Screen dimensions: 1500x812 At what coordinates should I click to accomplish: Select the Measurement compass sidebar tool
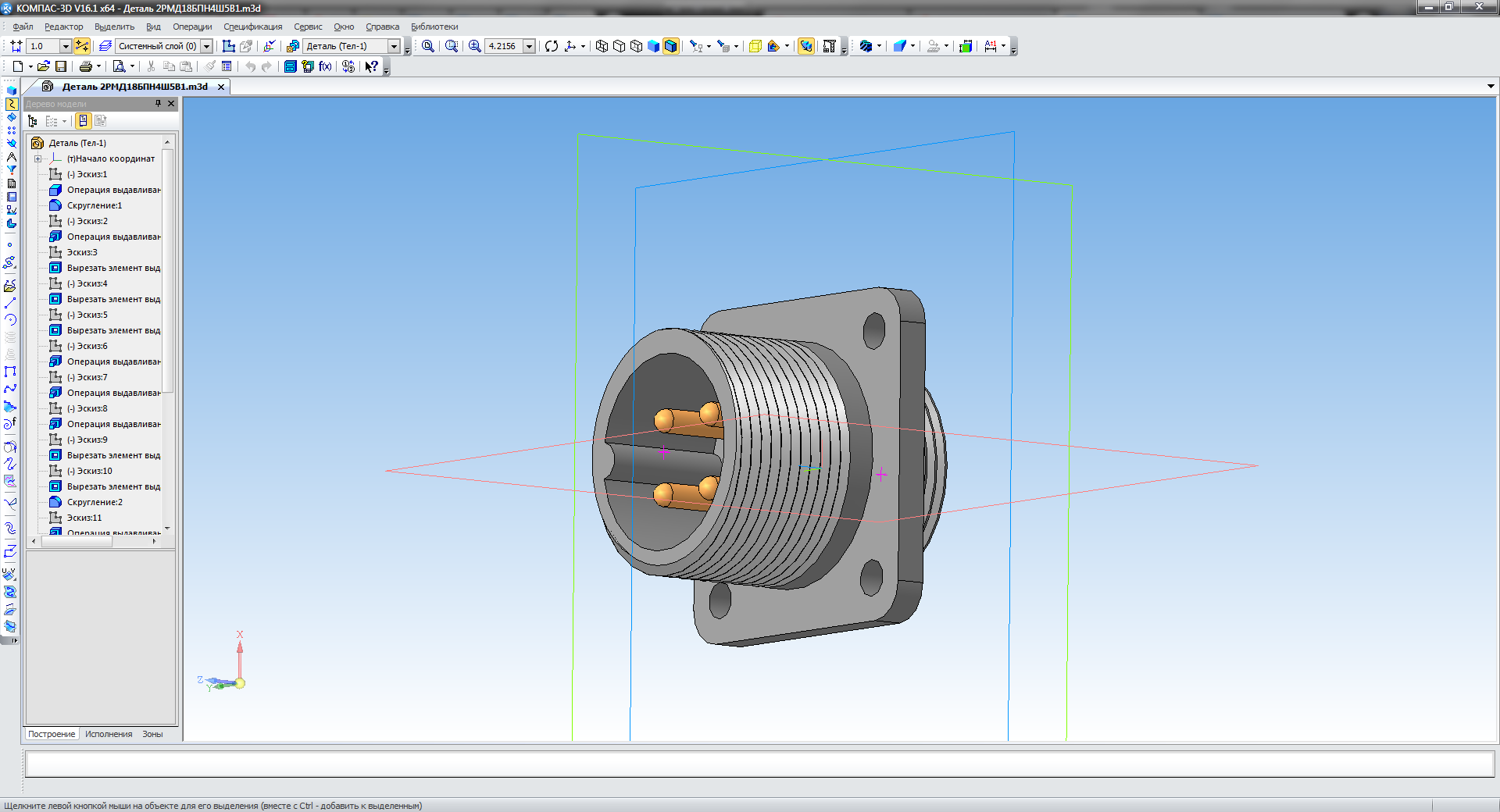point(11,157)
